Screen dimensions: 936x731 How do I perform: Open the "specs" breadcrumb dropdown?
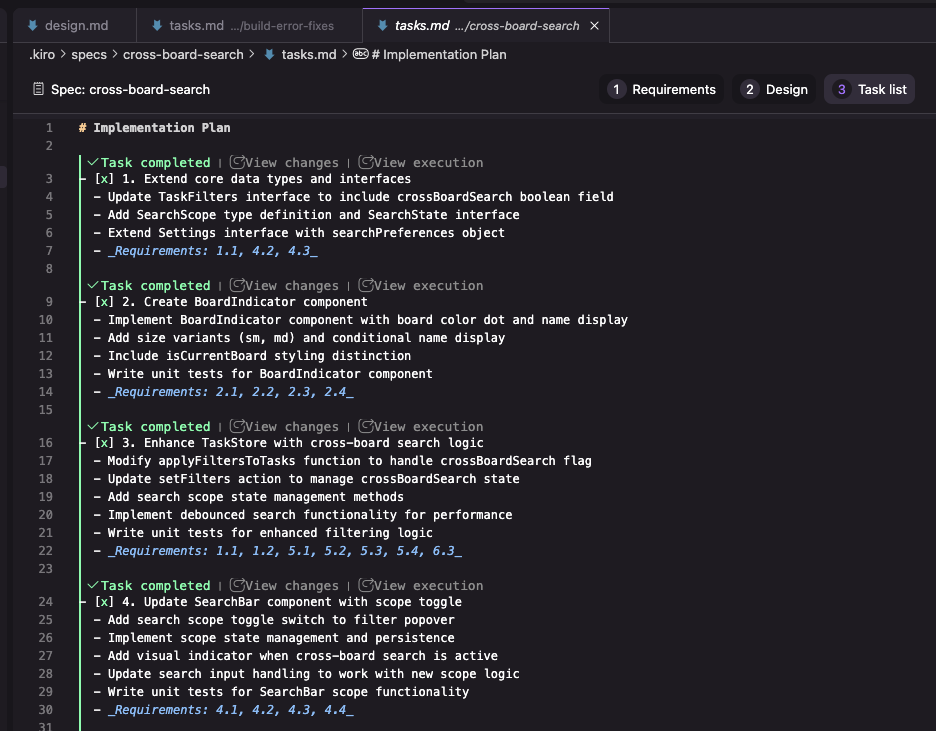(90, 55)
